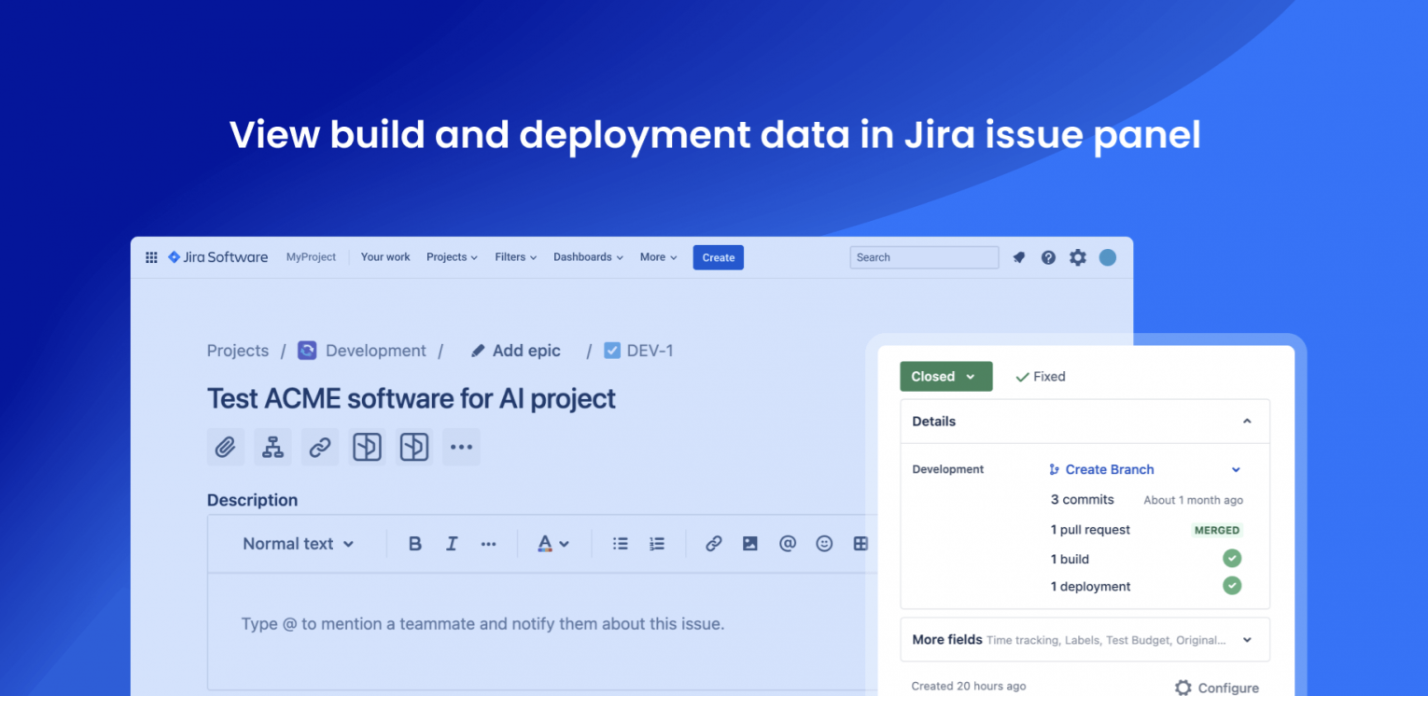This screenshot has height=702, width=1428.
Task: Expand the More fields section
Action: tap(1085, 640)
